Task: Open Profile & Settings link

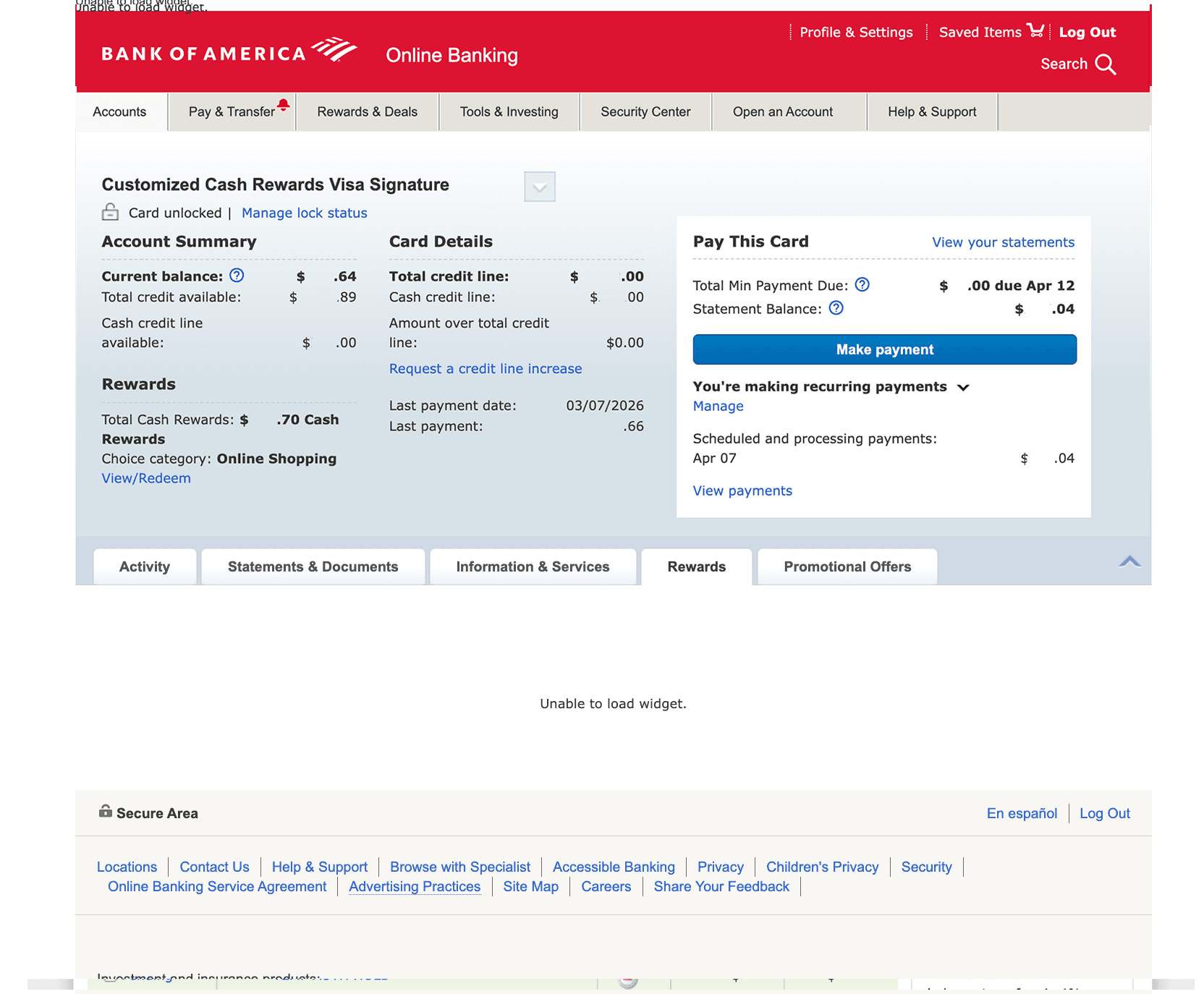Action: (856, 32)
